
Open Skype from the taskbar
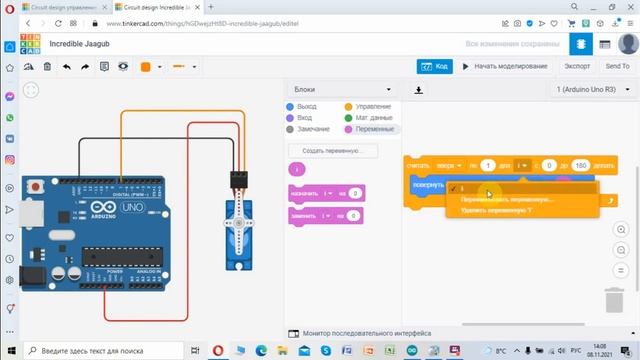tap(326, 351)
